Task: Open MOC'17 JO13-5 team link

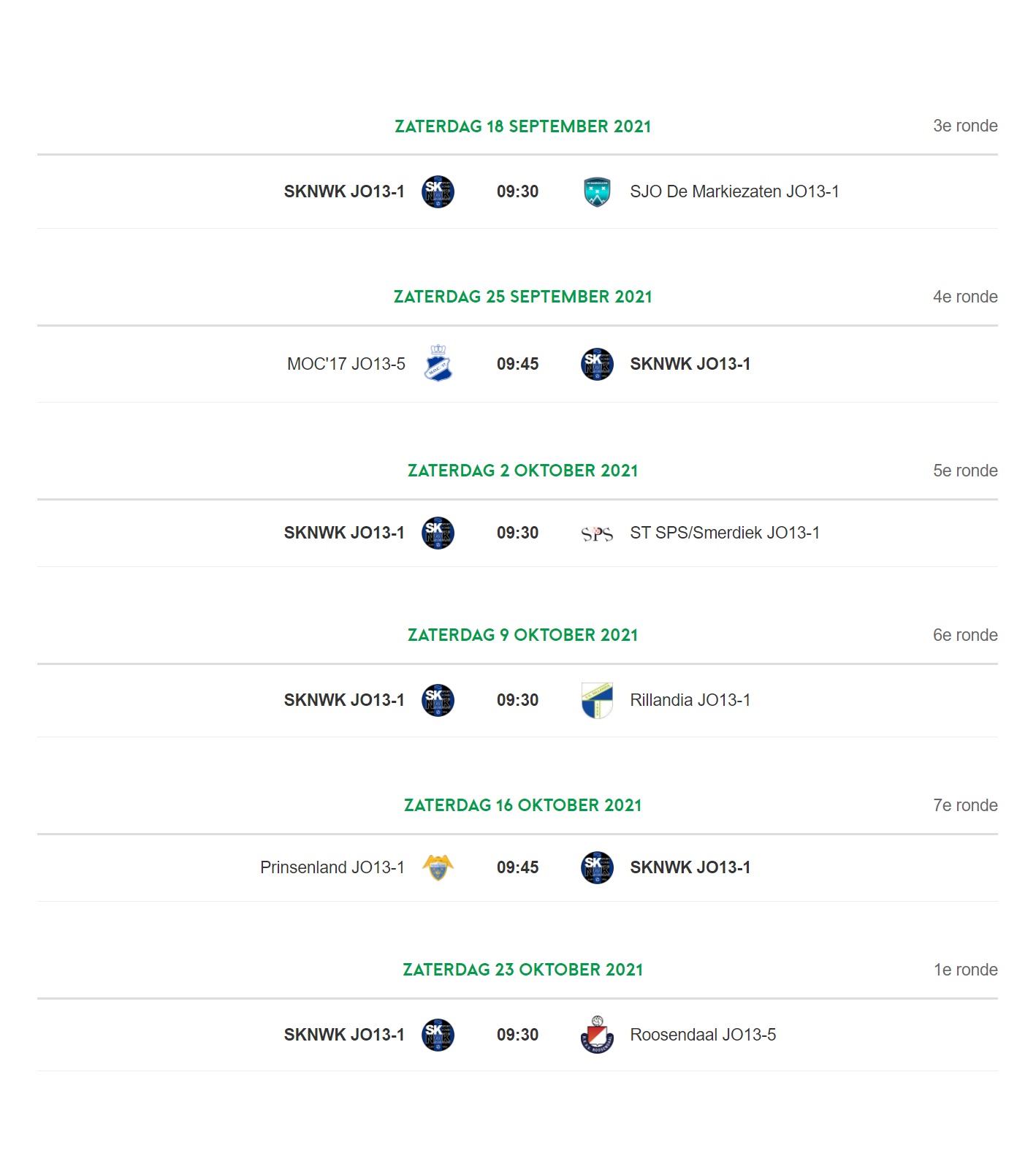Action: point(346,364)
